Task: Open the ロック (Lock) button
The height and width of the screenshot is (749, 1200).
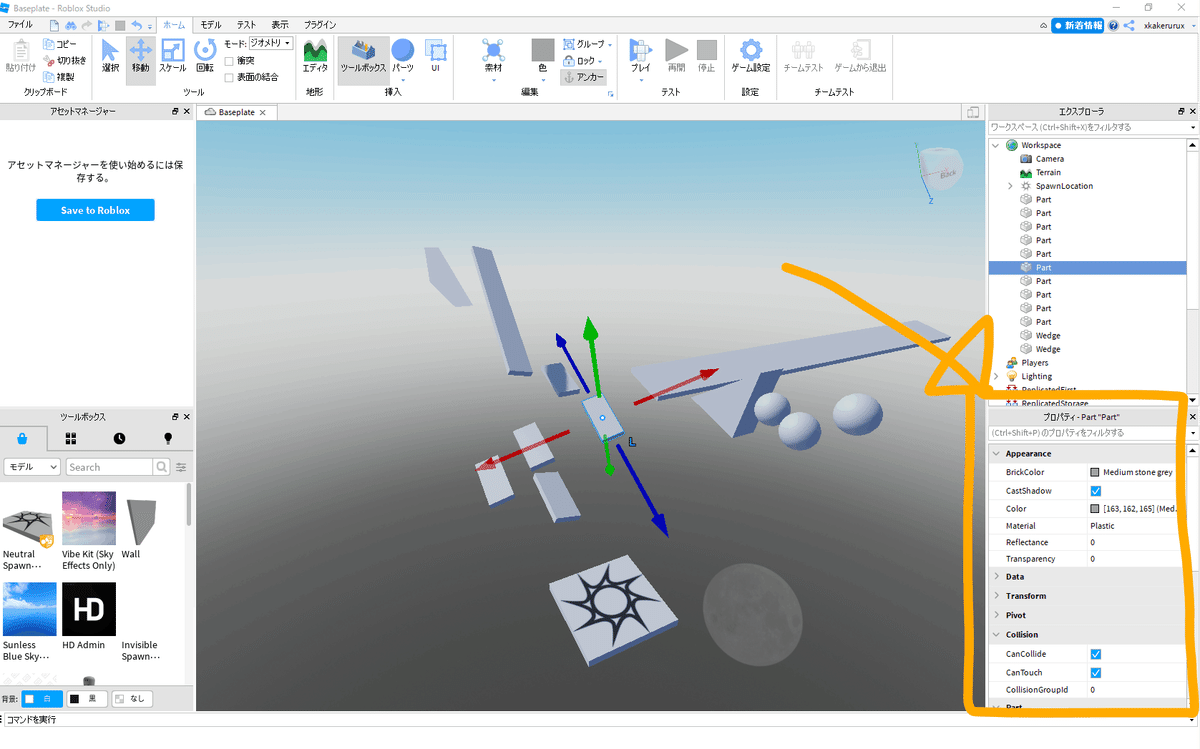Action: click(582, 60)
